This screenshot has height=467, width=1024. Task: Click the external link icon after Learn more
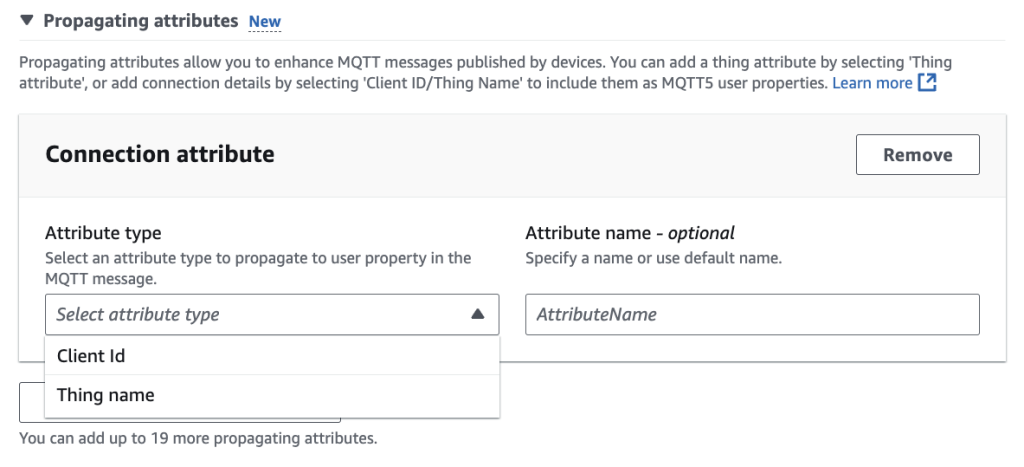927,83
